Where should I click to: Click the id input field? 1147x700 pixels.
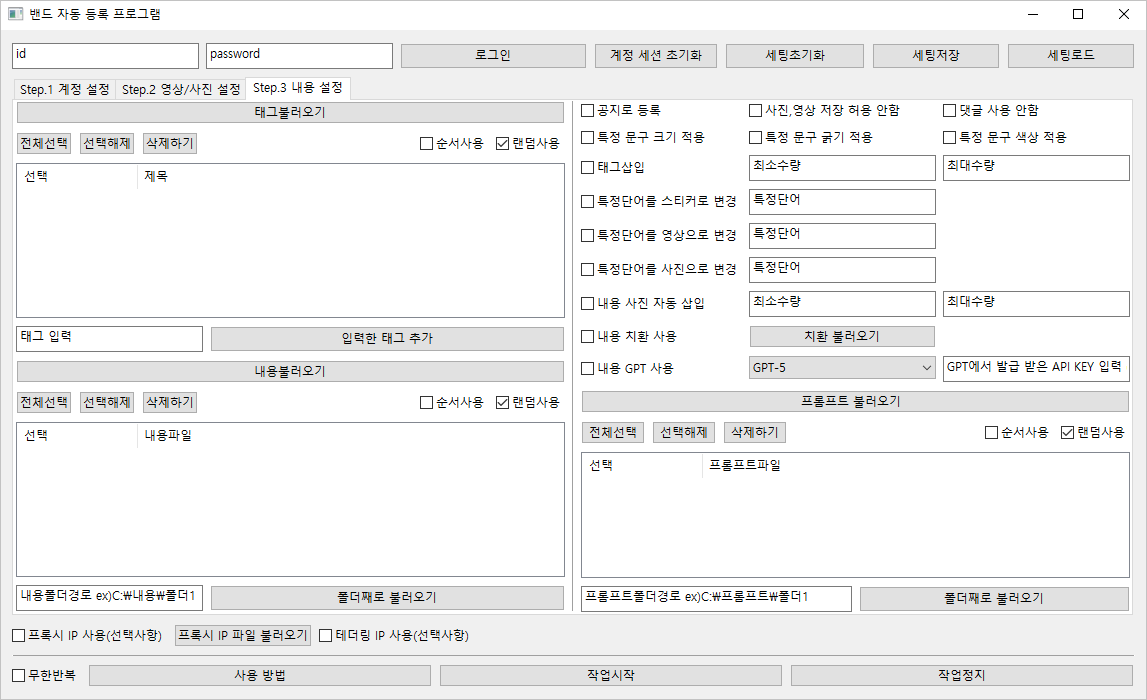[x=105, y=56]
